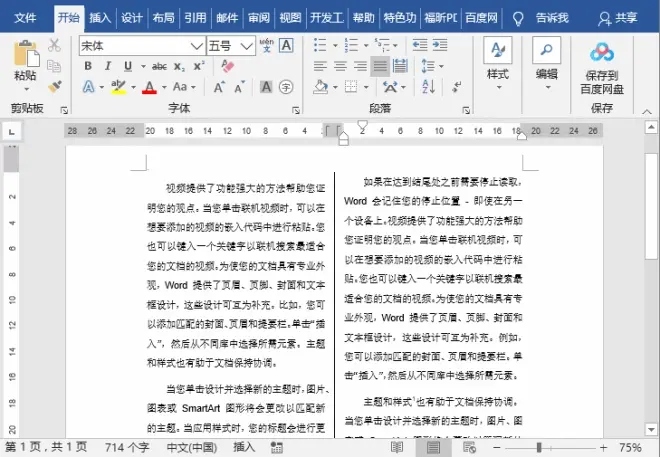Center align text
This screenshot has width=660, height=457.
click(340, 66)
